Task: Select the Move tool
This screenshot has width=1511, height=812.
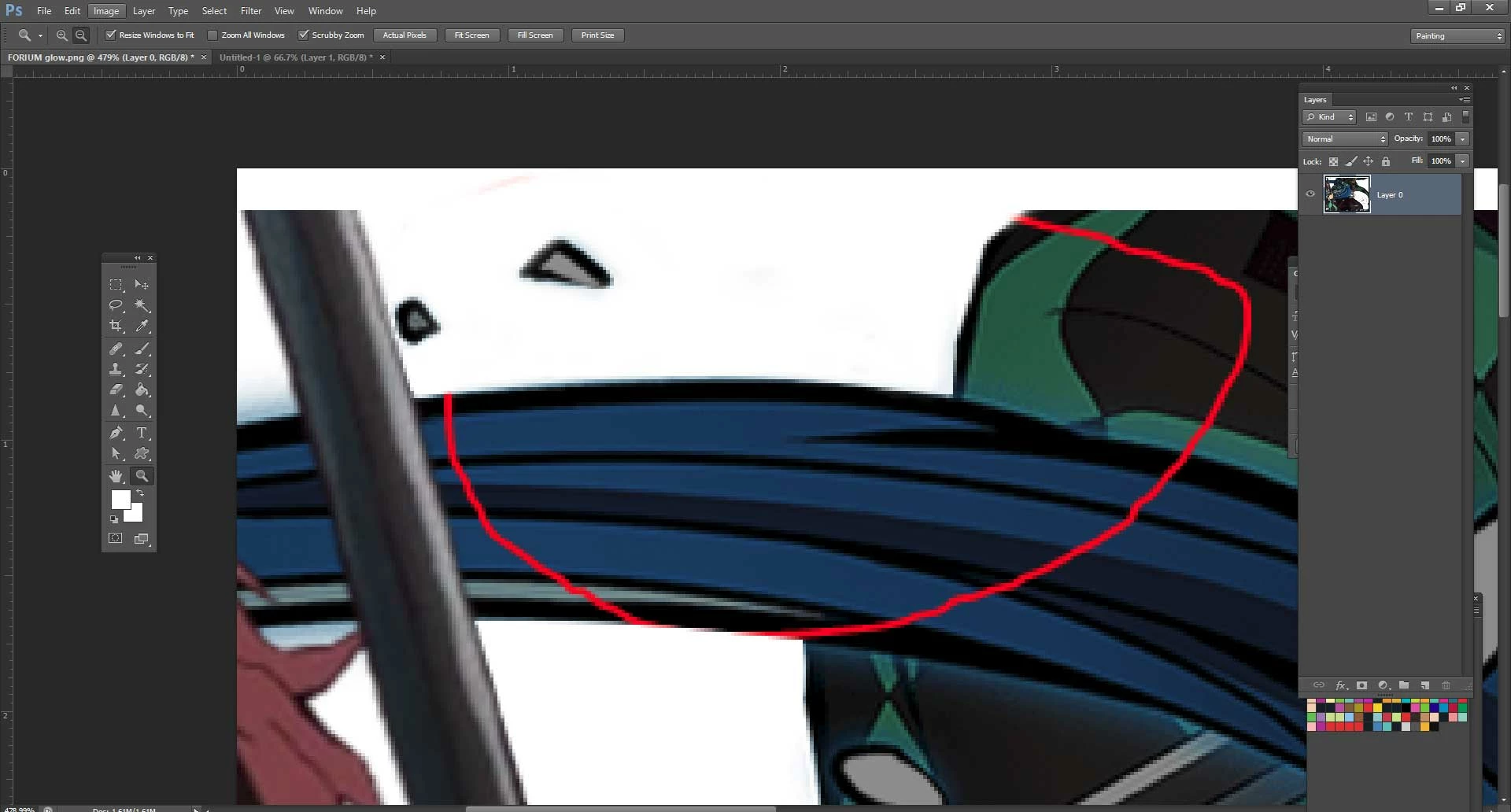Action: point(142,285)
